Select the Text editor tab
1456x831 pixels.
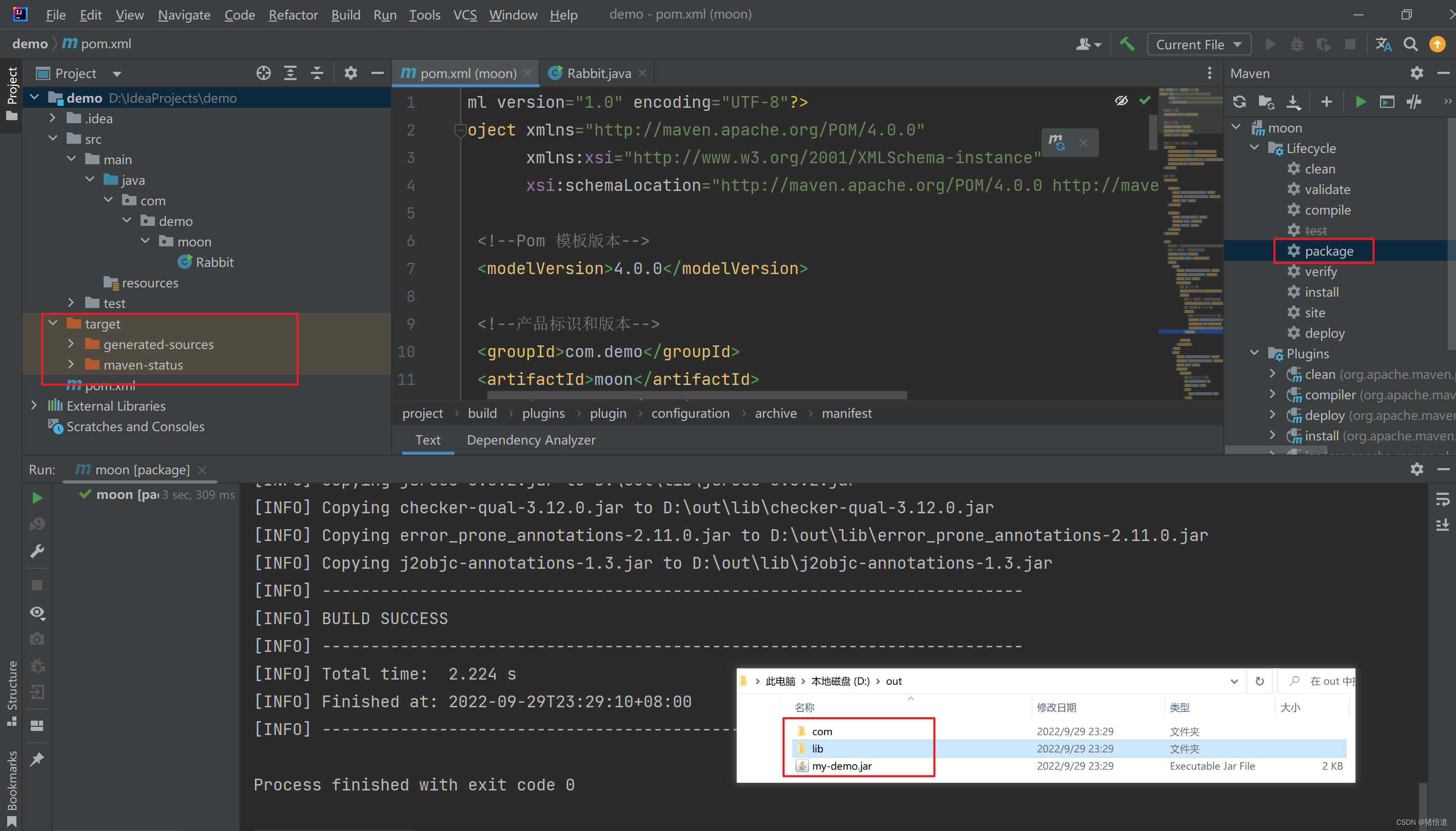[x=428, y=440]
